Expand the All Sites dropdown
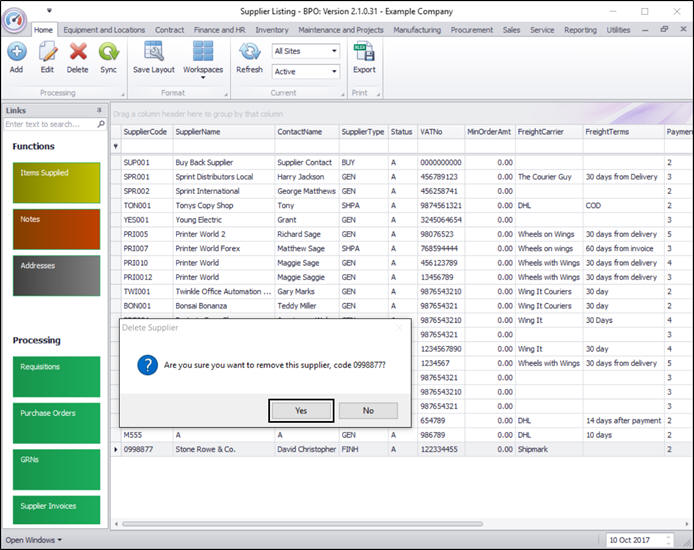694x550 pixels. click(333, 51)
